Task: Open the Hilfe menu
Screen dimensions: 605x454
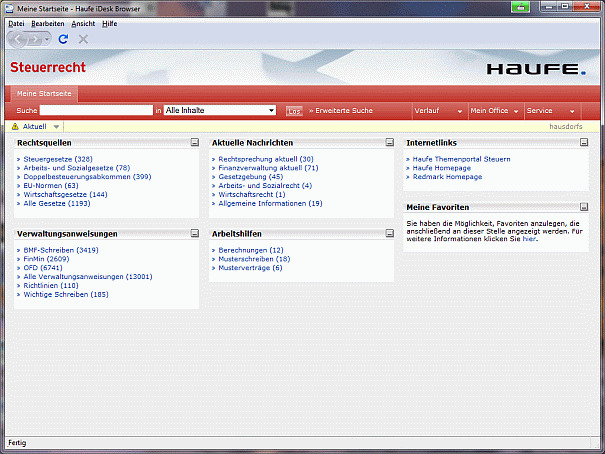Action: [110, 24]
